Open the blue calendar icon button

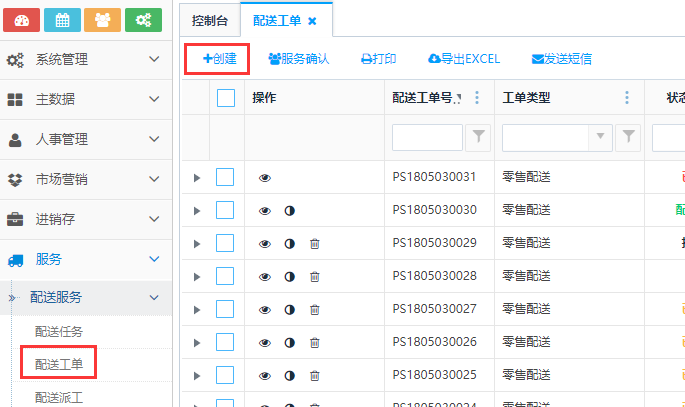63,19
